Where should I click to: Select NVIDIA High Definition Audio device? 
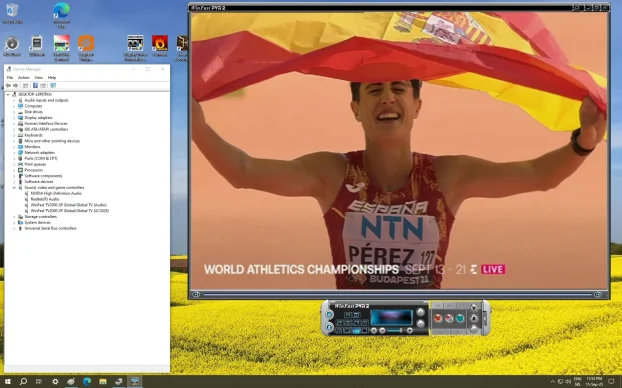click(56, 194)
